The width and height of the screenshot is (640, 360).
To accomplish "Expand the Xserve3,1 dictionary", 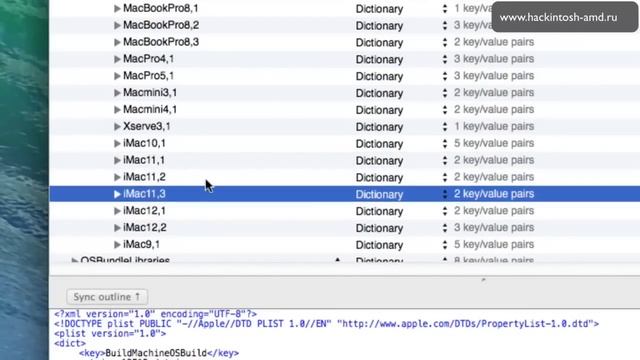I will tap(117, 127).
